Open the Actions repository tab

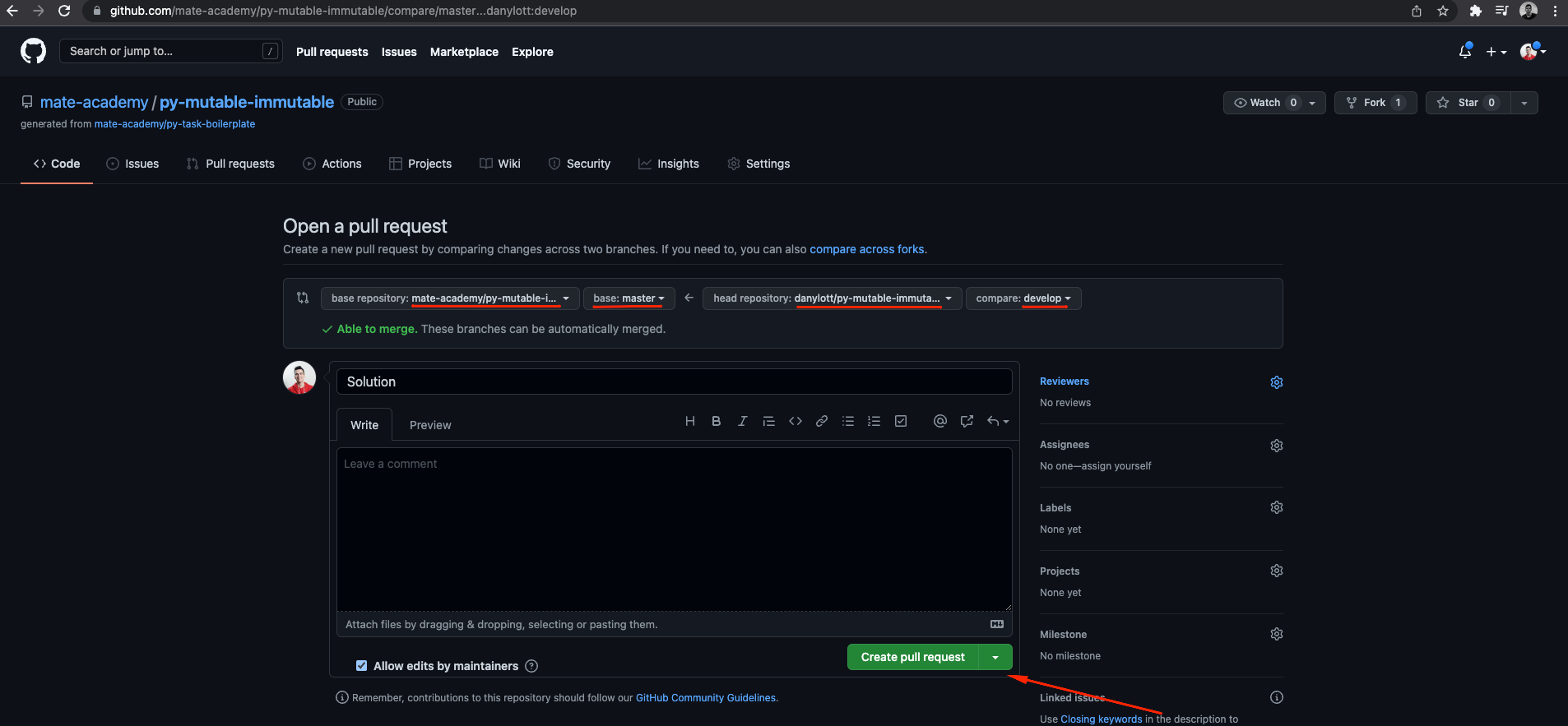[332, 164]
